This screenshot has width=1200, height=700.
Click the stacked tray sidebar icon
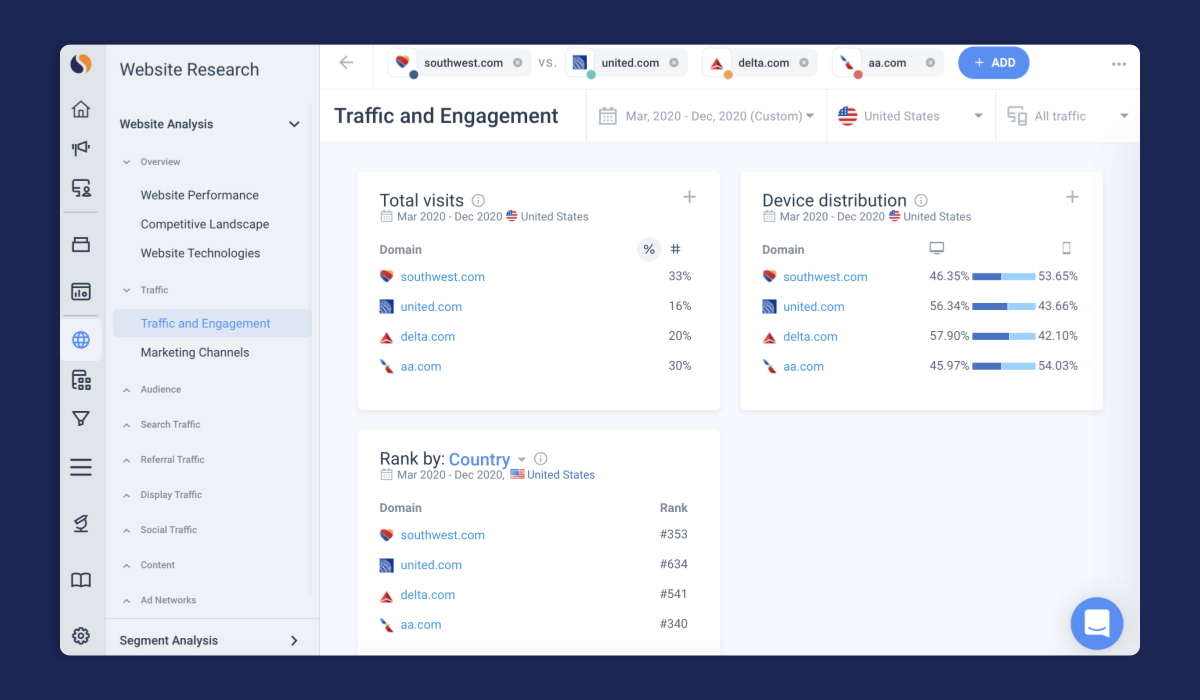(81, 244)
